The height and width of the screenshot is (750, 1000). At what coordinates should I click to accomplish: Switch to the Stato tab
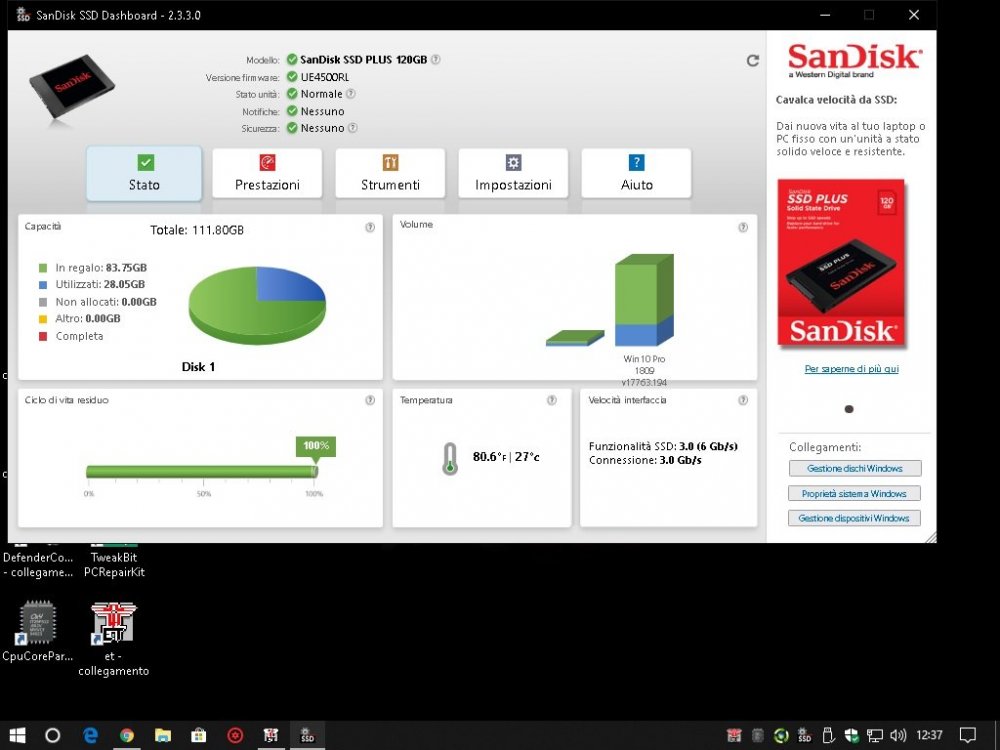tap(144, 173)
